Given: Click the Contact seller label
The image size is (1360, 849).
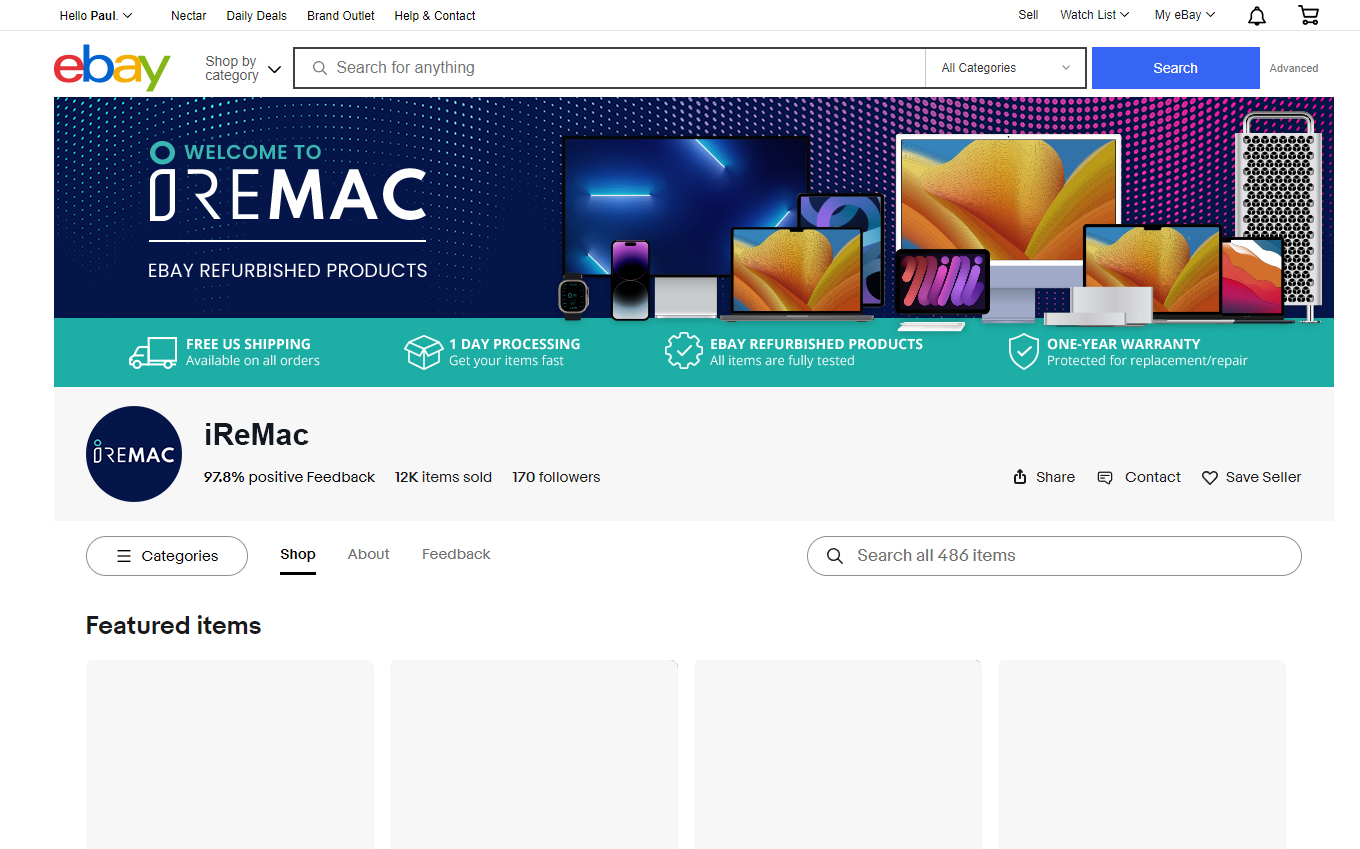Looking at the screenshot, I should click(x=1153, y=477).
